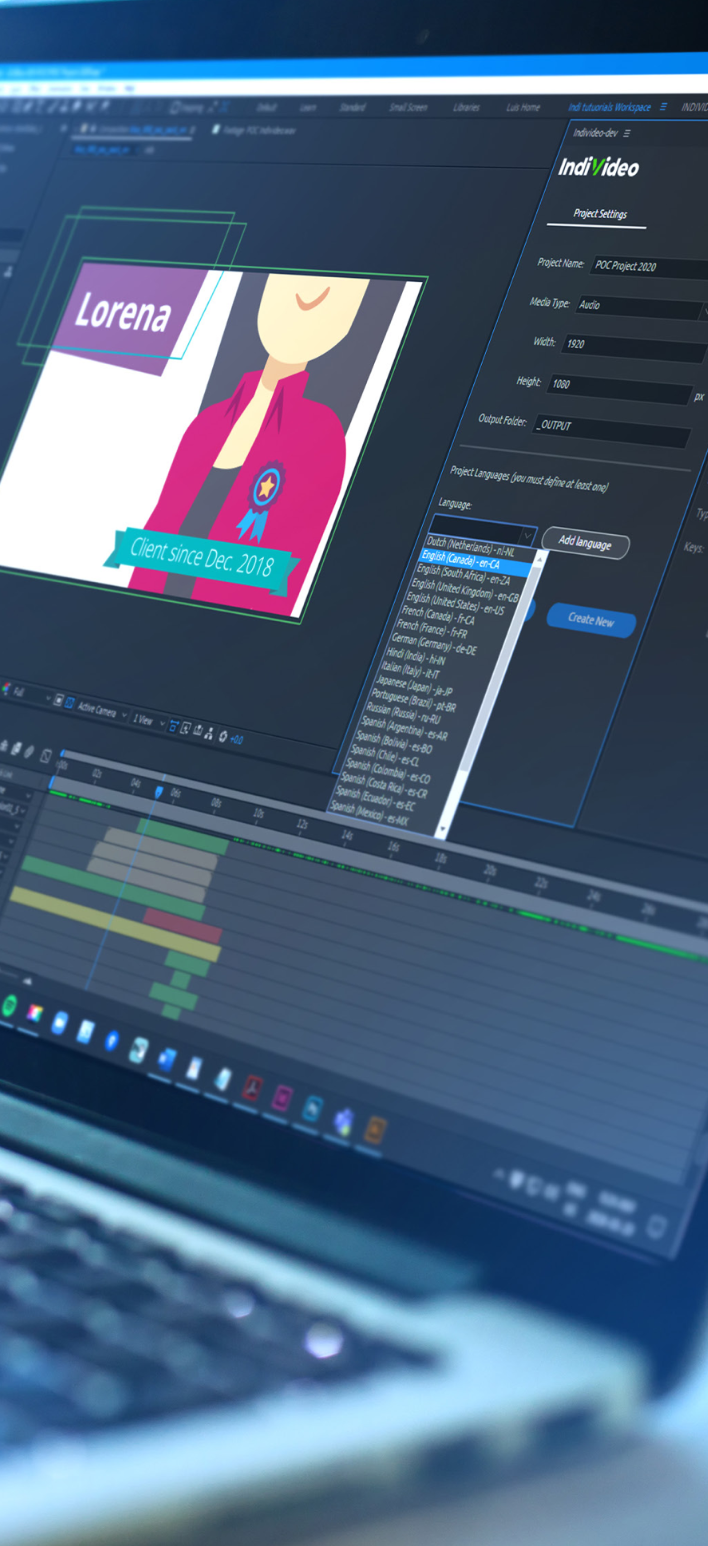Image resolution: width=708 pixels, height=1546 pixels.
Task: Choose French (Canada) - fr-CA
Action: click(x=439, y=615)
